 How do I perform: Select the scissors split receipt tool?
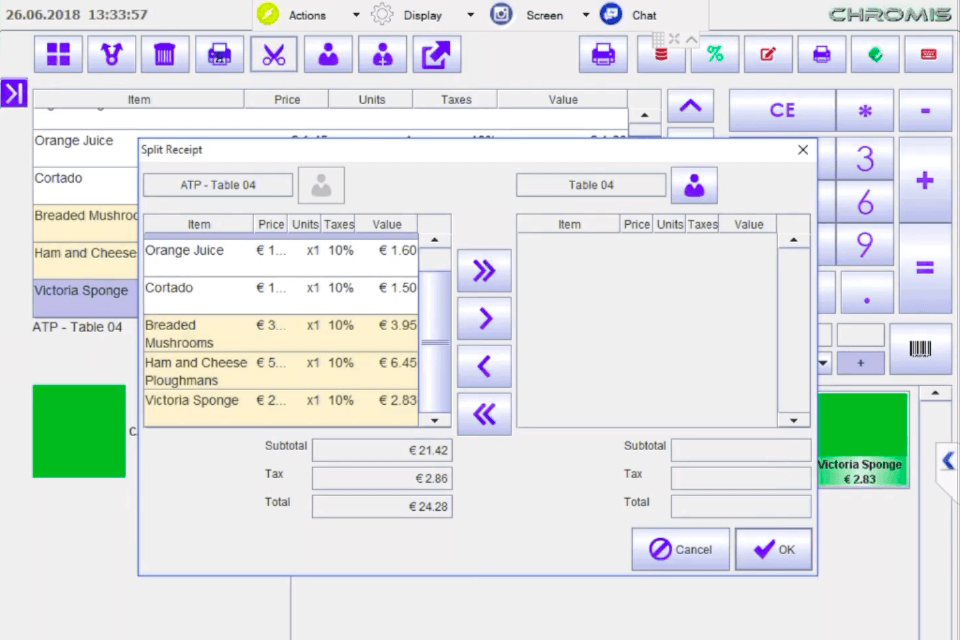(274, 54)
